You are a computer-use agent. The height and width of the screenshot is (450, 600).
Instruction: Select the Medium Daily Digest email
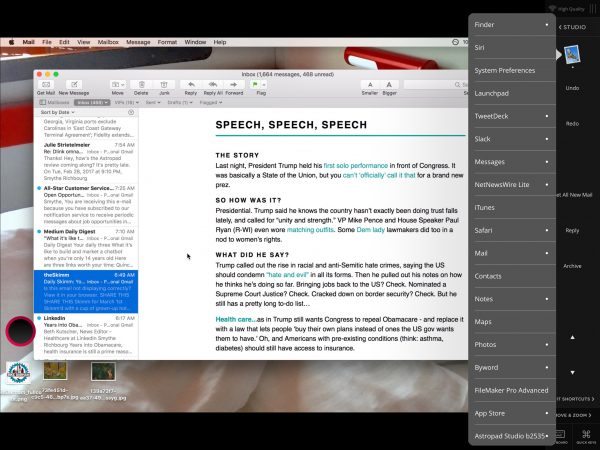(x=86, y=248)
